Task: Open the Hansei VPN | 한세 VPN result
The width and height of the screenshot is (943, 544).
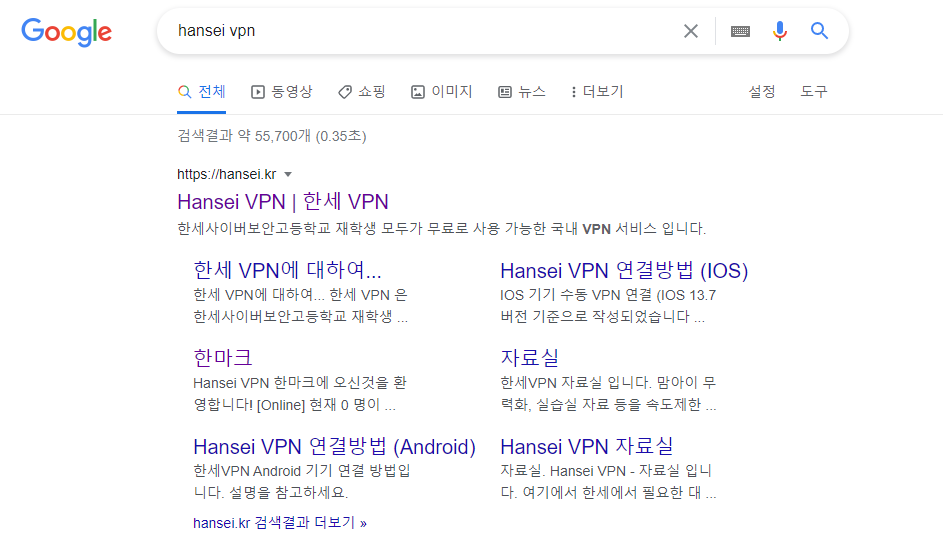Action: click(x=283, y=201)
